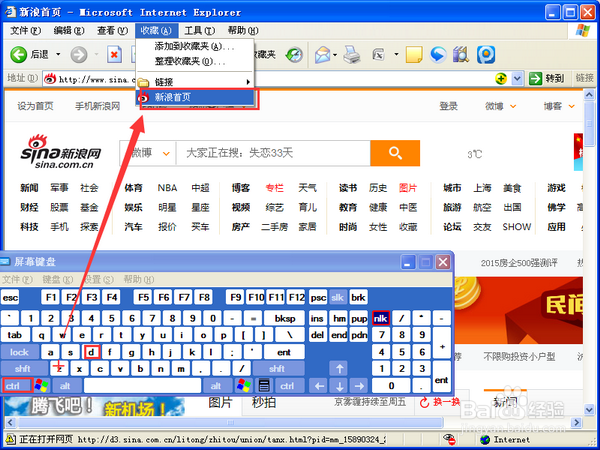
Task: Click the d key on screen keyboard
Action: tap(91, 352)
